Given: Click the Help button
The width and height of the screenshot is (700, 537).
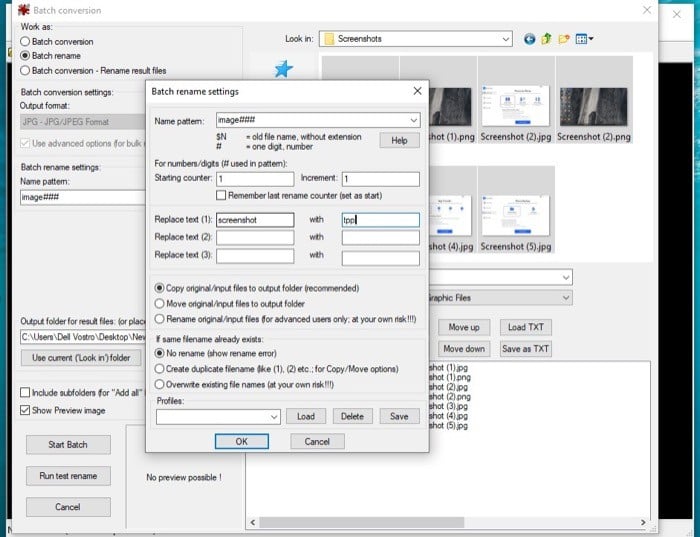Looking at the screenshot, I should pos(399,141).
